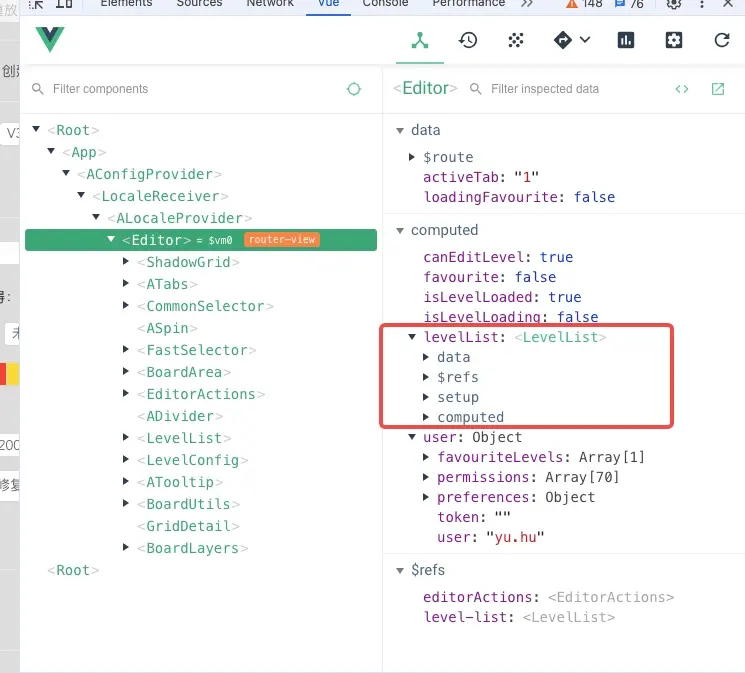Click the component filter search icon
The image size is (745, 673).
[38, 89]
